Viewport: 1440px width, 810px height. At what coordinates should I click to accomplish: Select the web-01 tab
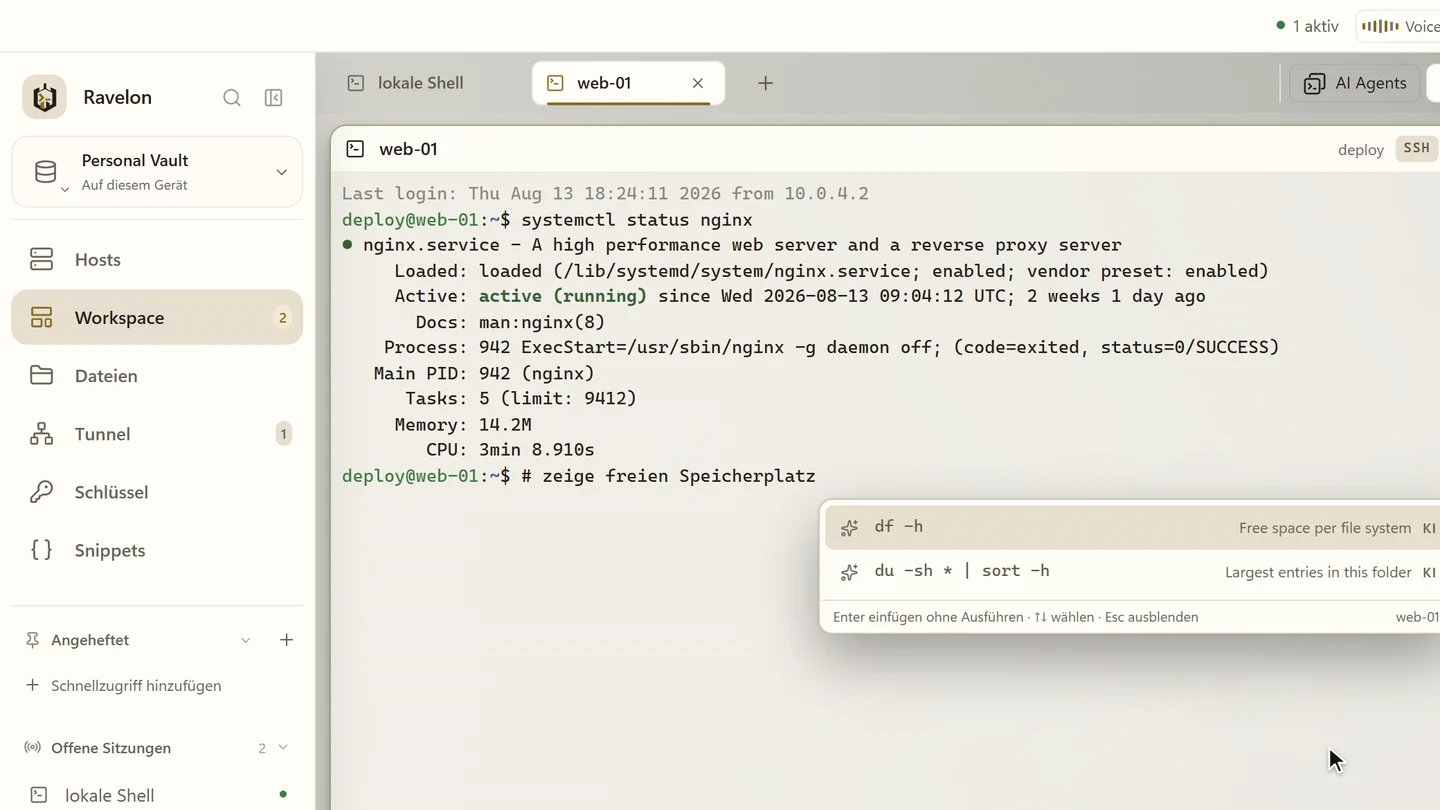[629, 83]
